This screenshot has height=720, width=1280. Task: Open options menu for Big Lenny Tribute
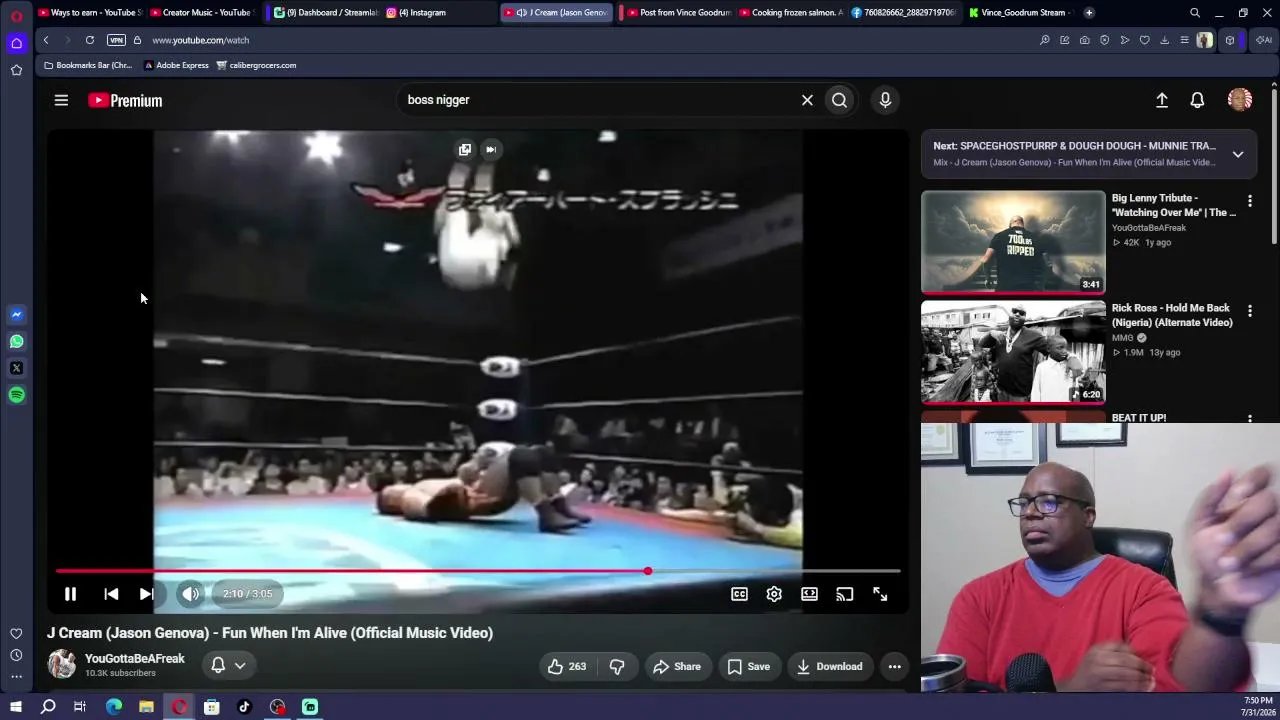(1250, 202)
